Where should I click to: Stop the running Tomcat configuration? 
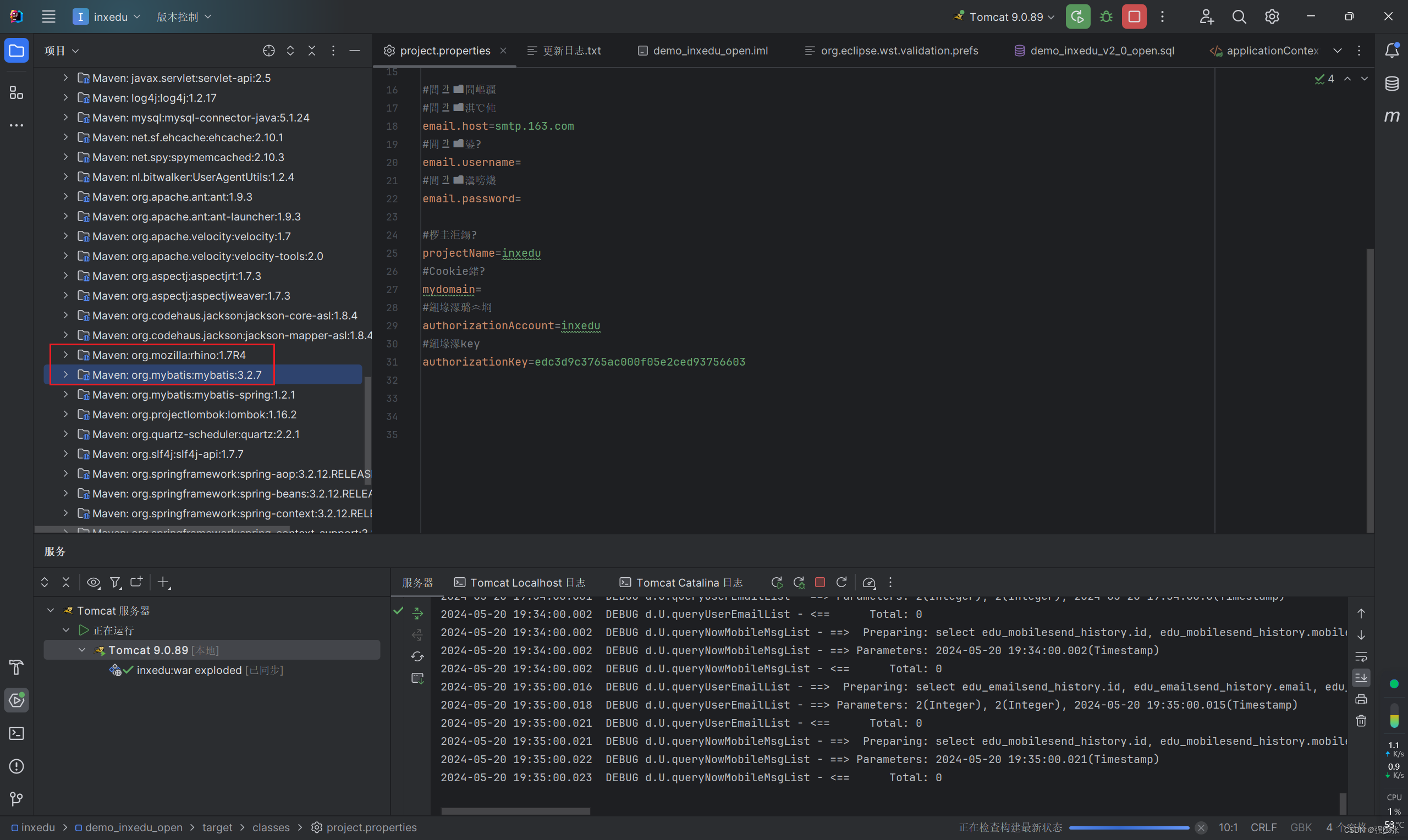1134,16
